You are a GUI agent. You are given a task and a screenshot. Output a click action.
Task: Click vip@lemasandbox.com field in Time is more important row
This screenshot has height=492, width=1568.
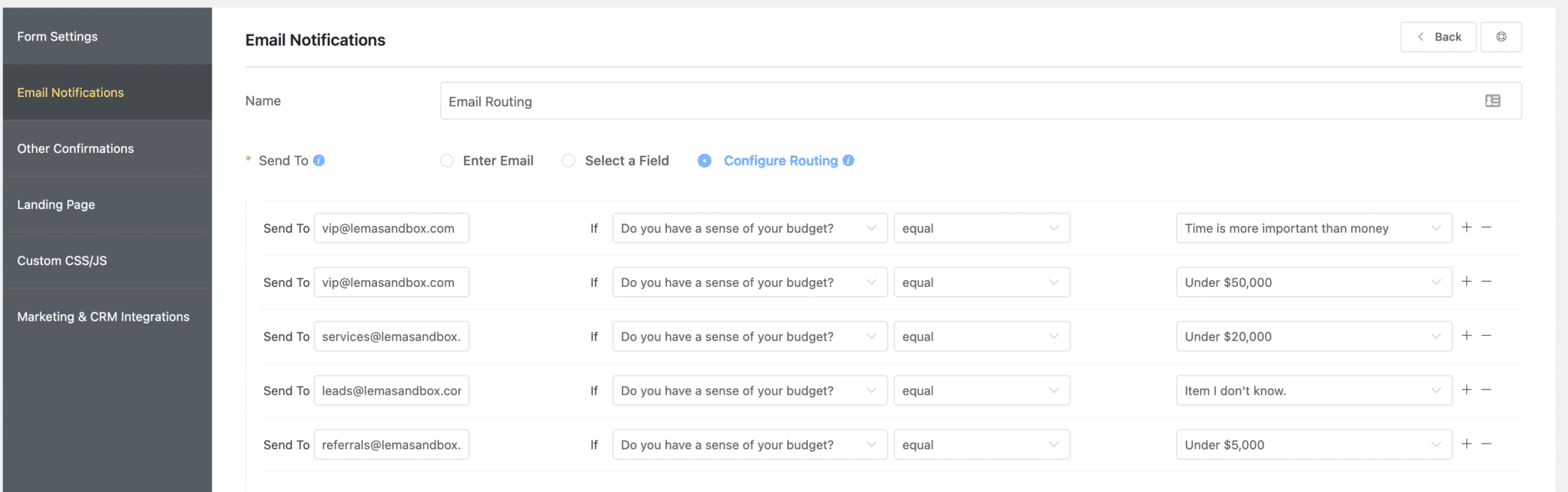pyautogui.click(x=391, y=228)
